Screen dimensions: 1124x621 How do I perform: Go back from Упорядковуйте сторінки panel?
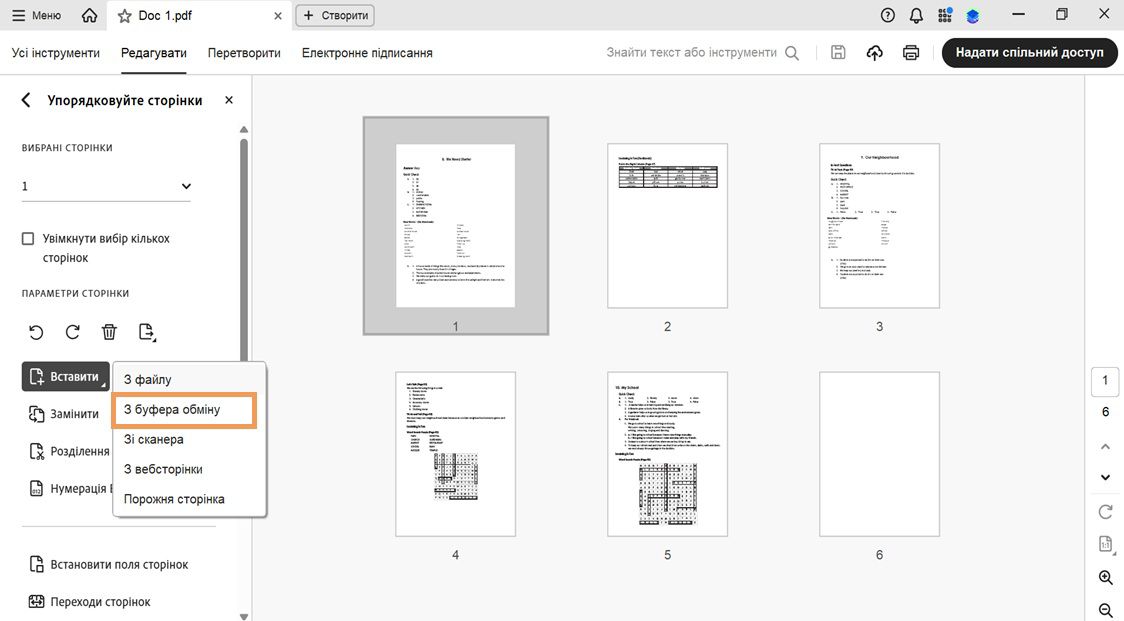(x=26, y=100)
